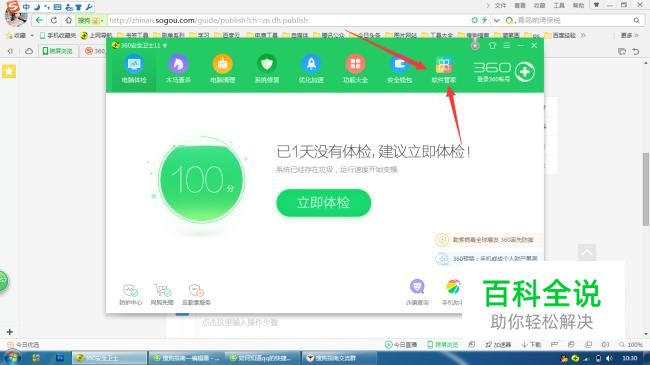
Task: Go to browser home page
Action: click(x=68, y=20)
